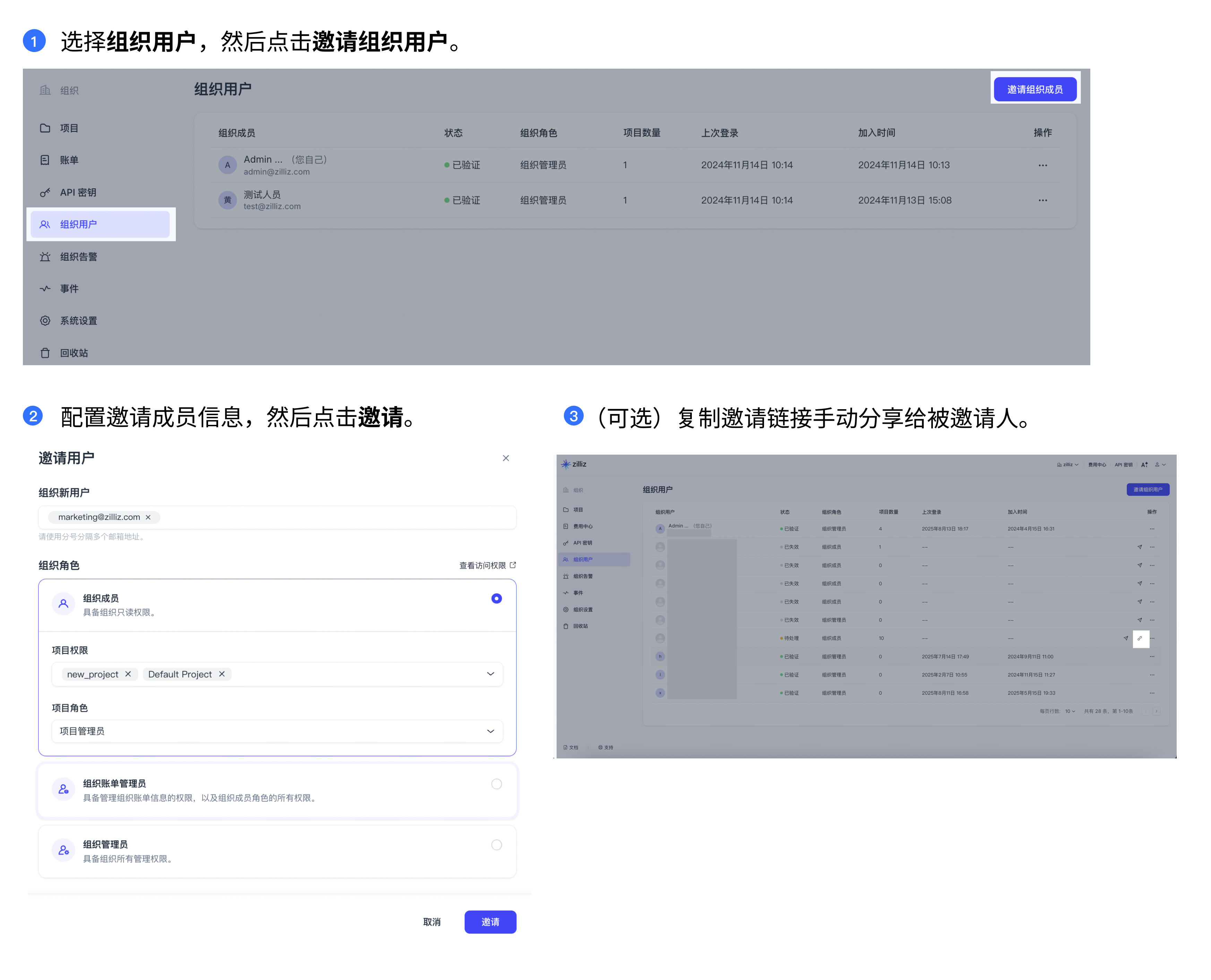Remove the Default Project permission chip
Image resolution: width=1211 pixels, height=980 pixels.
coord(222,674)
